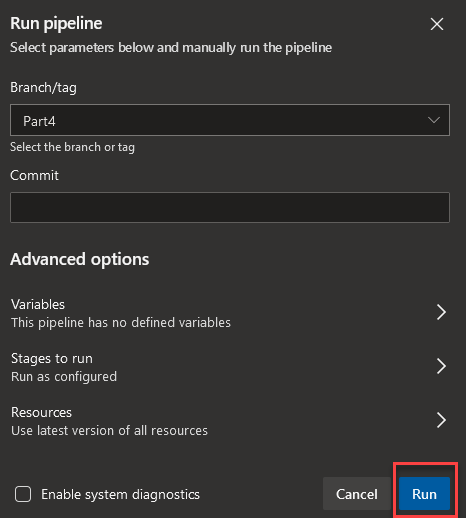
Task: Click the chevron beside Resources
Action: click(441, 420)
